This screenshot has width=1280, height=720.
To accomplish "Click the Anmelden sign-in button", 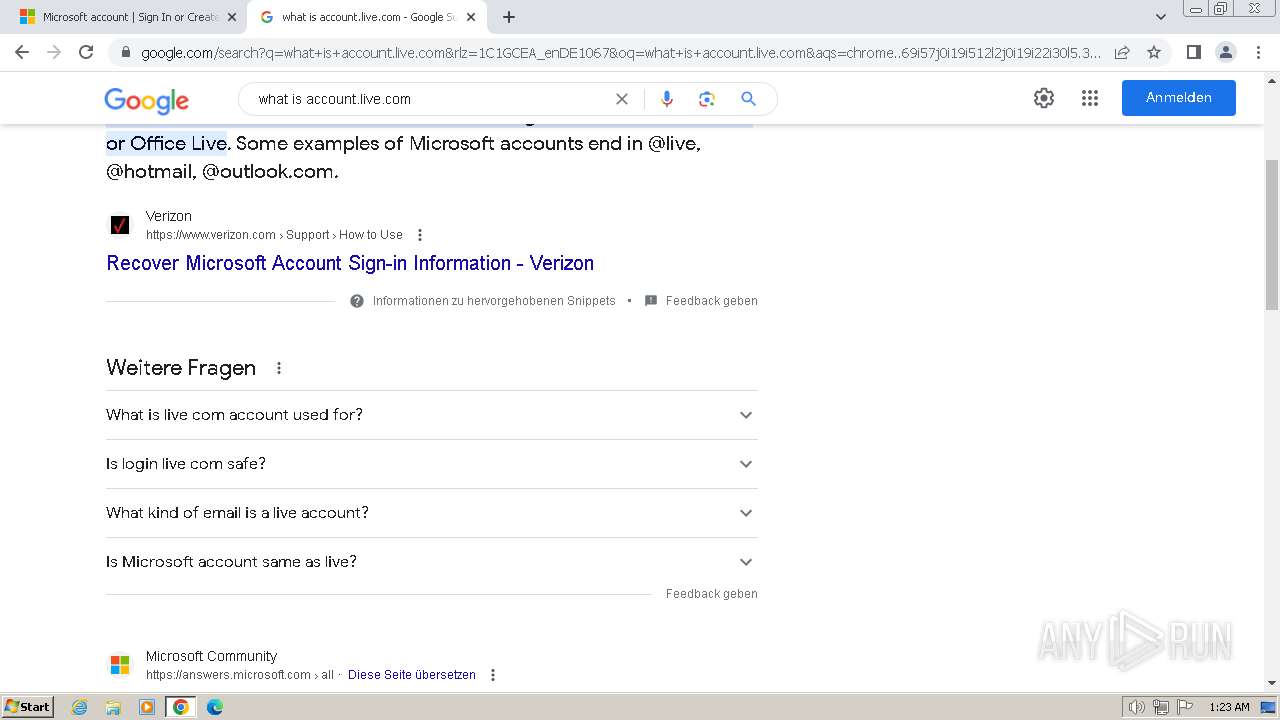I will click(x=1179, y=98).
